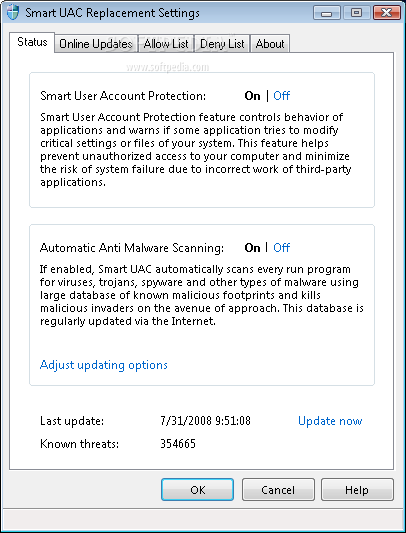Close the Smart UAC Replacement Settings window

pyautogui.click(x=387, y=13)
